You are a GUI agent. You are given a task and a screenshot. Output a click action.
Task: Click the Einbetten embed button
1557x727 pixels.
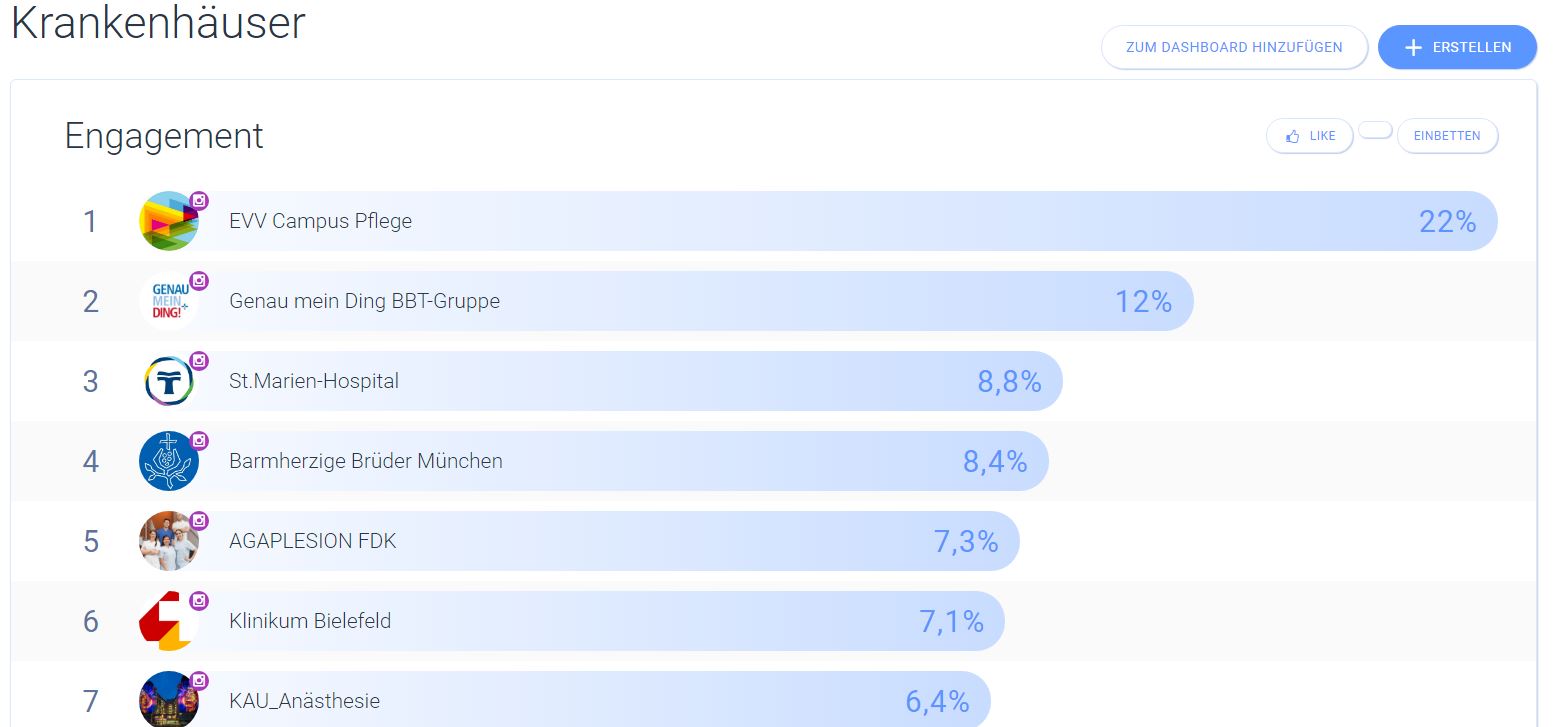pos(1447,136)
